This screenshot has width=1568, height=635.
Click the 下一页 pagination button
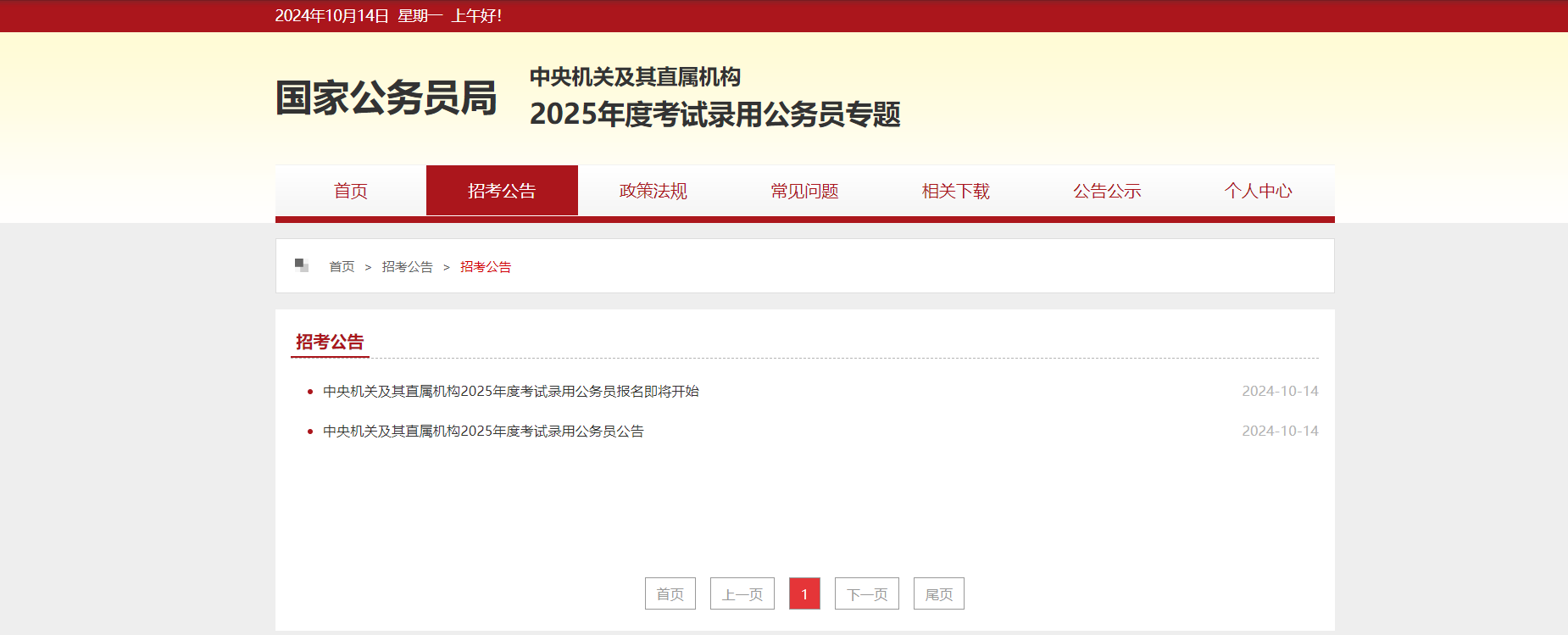point(867,593)
